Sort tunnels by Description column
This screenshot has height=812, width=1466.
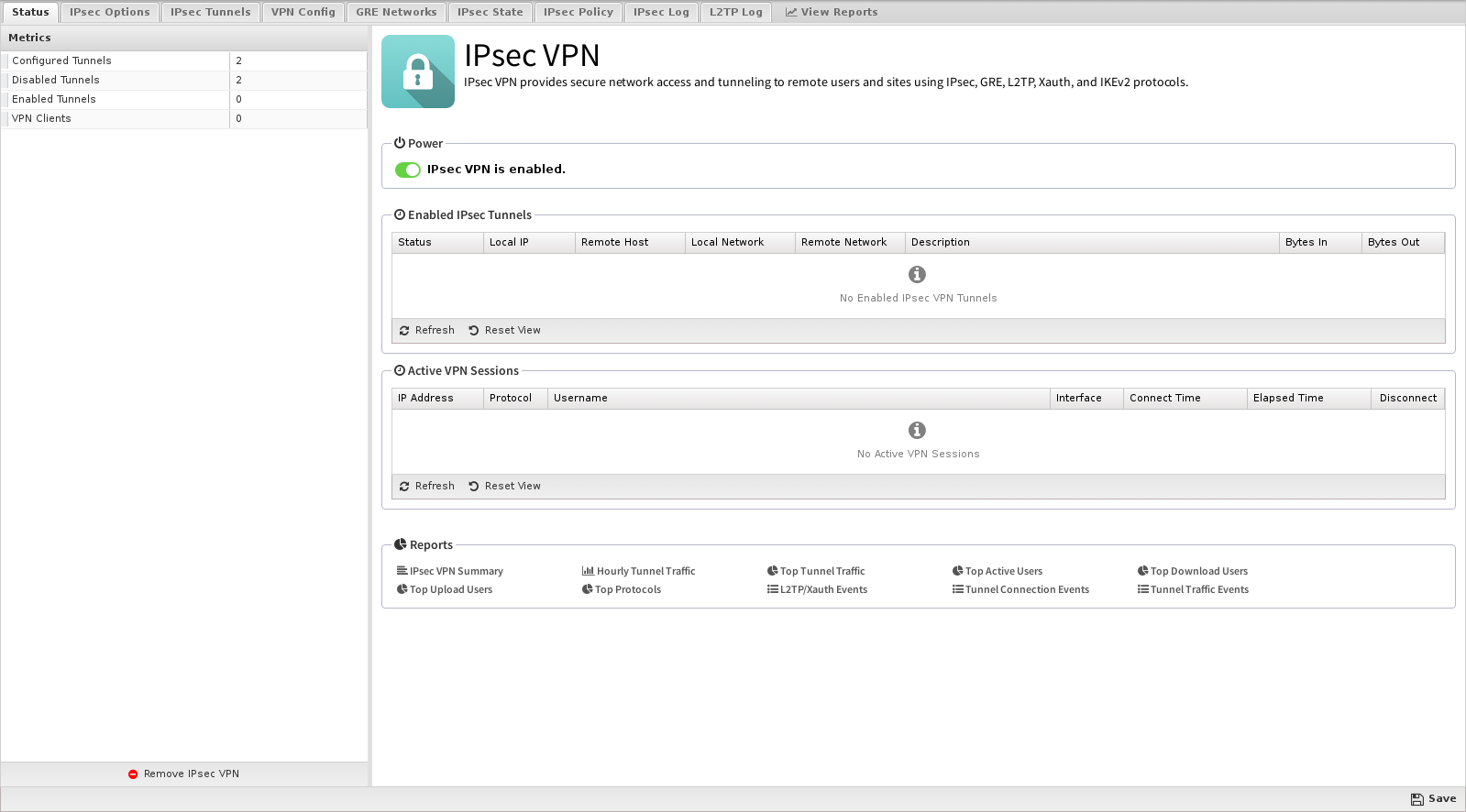1092,243
